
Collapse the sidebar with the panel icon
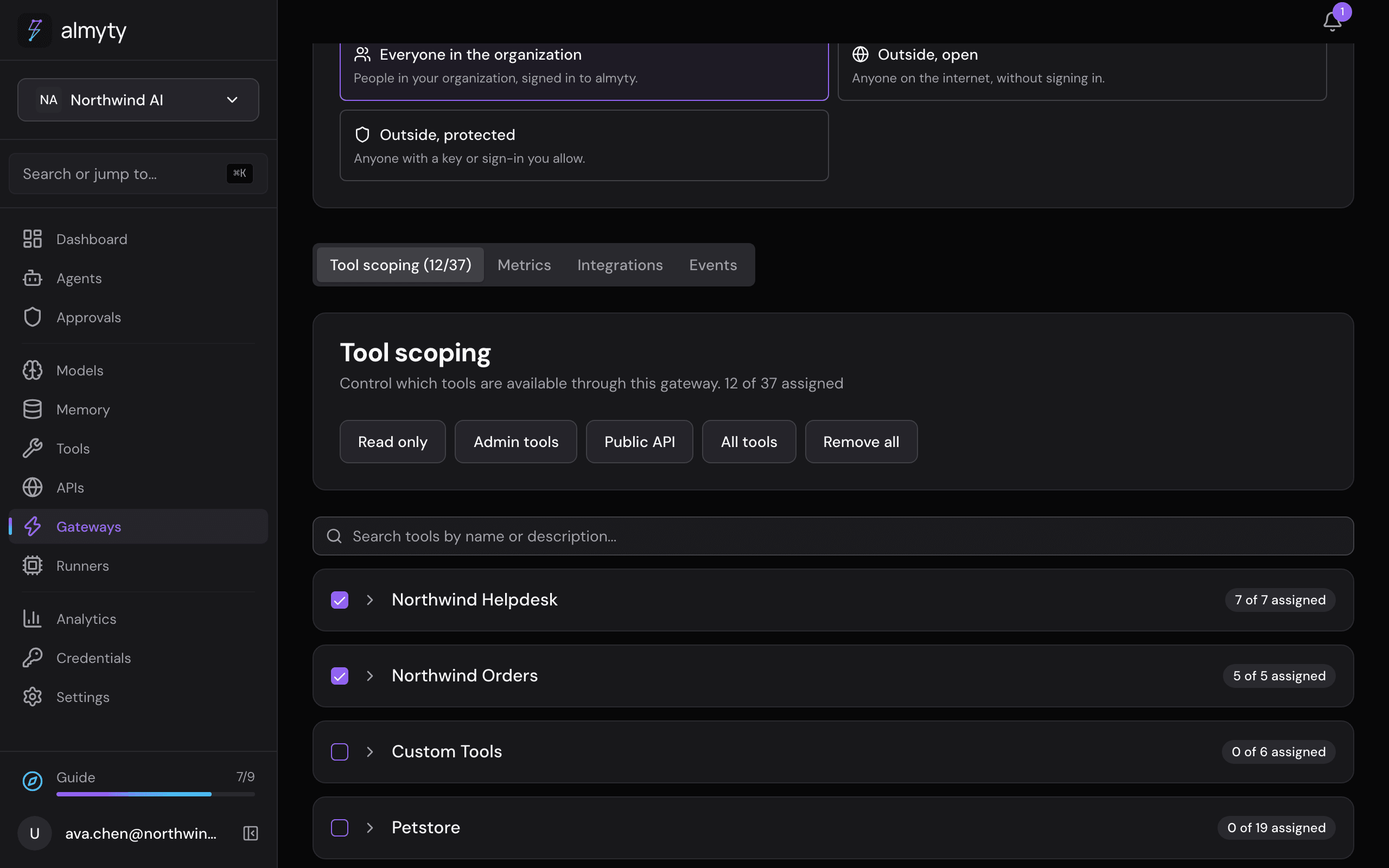(250, 833)
